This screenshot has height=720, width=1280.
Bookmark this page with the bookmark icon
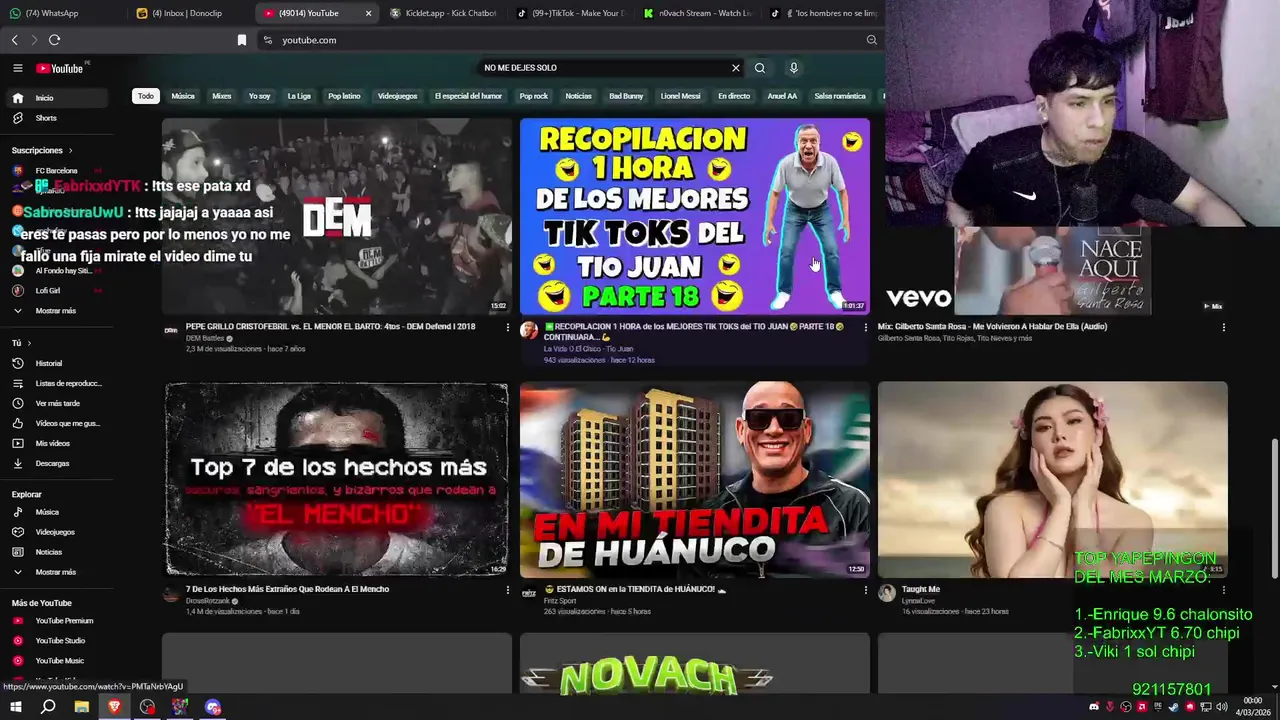(241, 40)
